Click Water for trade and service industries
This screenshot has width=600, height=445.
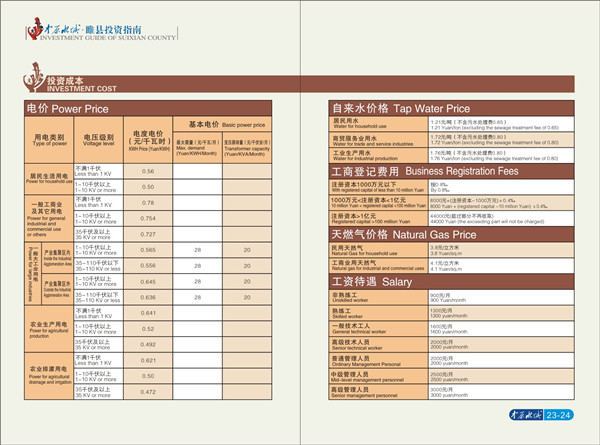click(378, 140)
